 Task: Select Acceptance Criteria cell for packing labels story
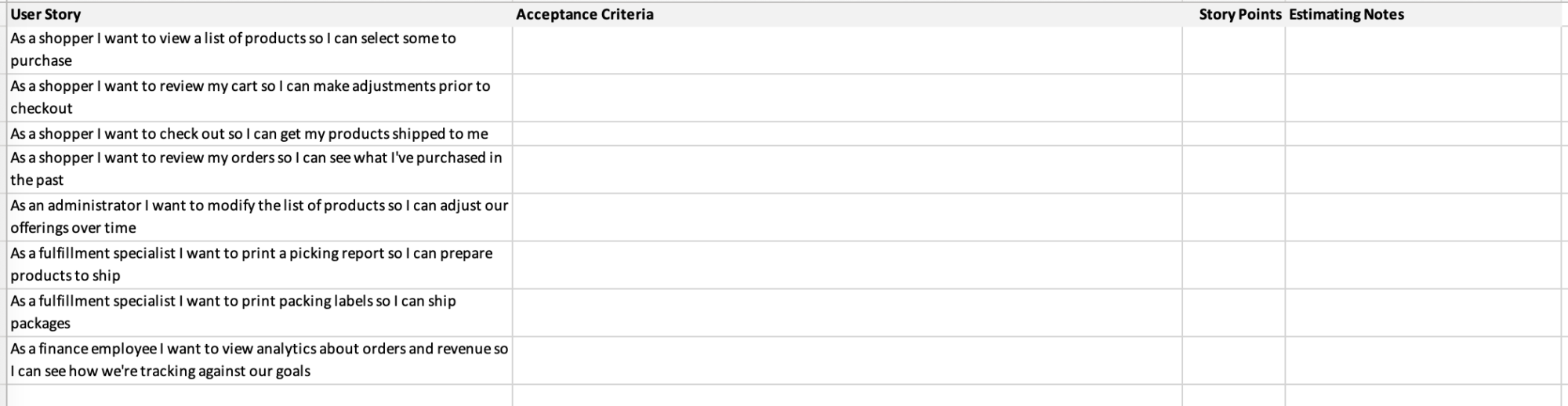847,312
